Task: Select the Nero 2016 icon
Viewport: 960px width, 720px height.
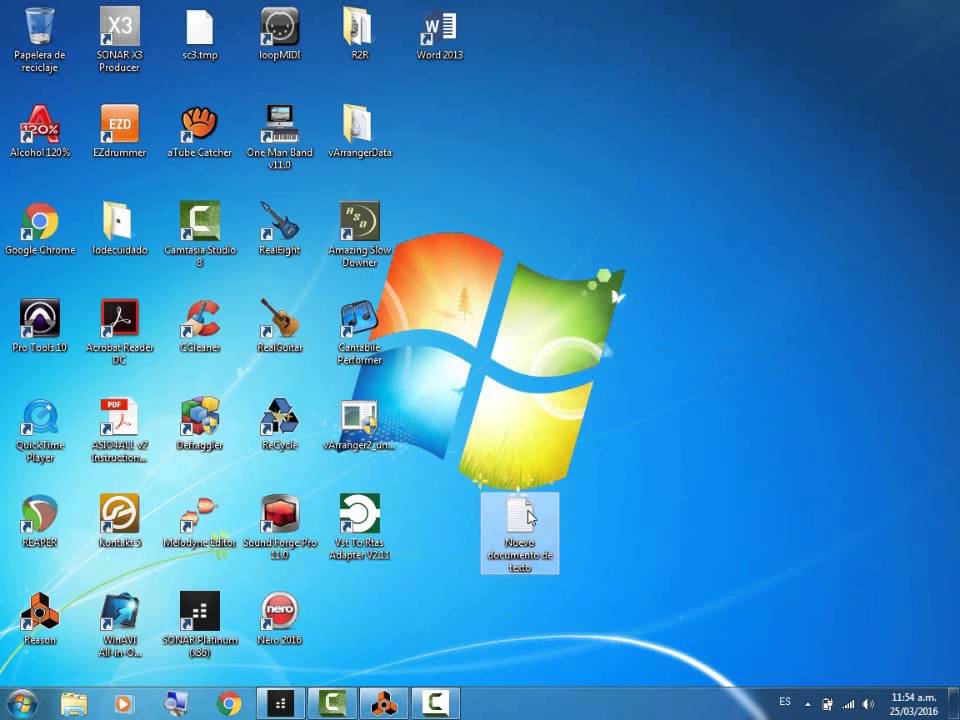Action: coord(280,619)
